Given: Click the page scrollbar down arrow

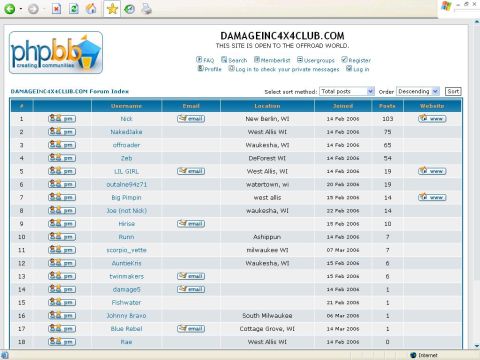Looking at the screenshot, I should [477, 346].
